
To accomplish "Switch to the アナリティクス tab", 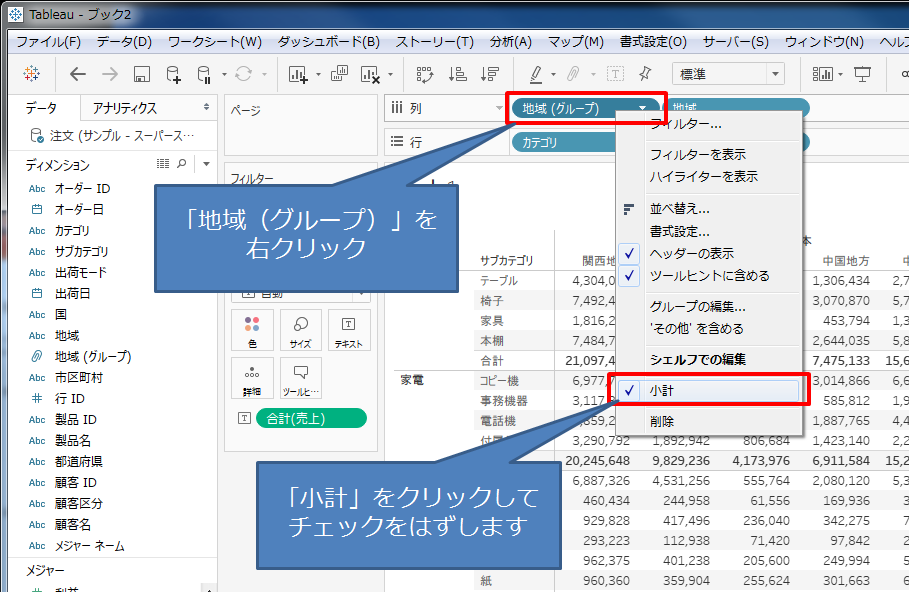I will [125, 108].
